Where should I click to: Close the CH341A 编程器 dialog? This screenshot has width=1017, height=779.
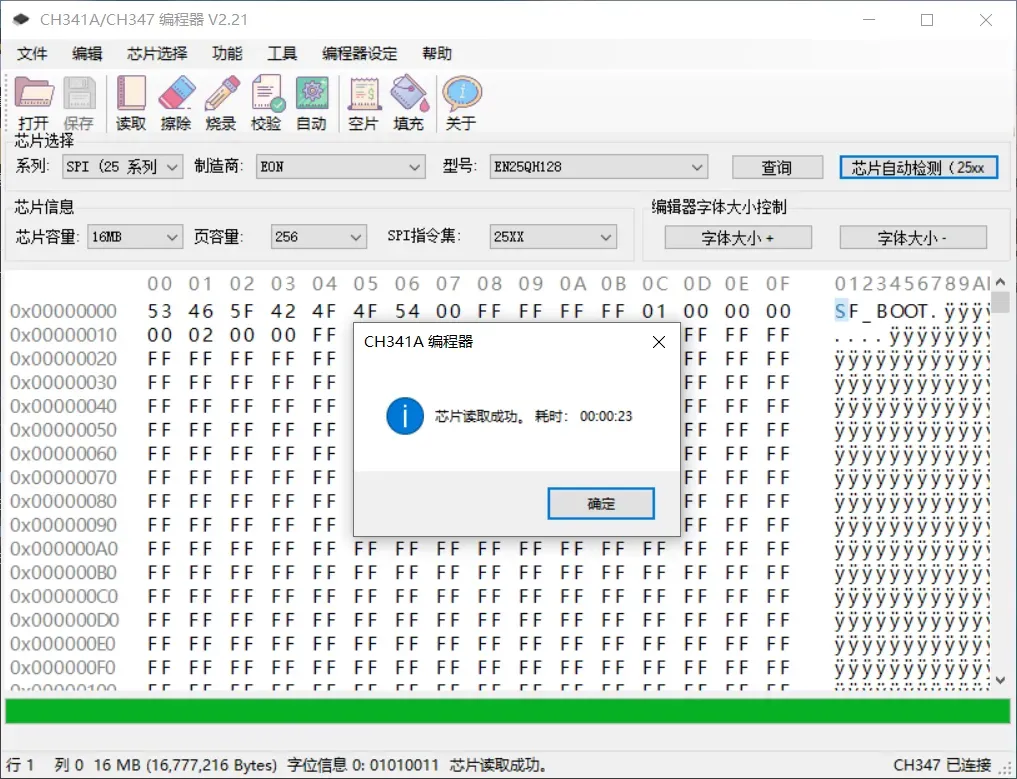point(658,342)
